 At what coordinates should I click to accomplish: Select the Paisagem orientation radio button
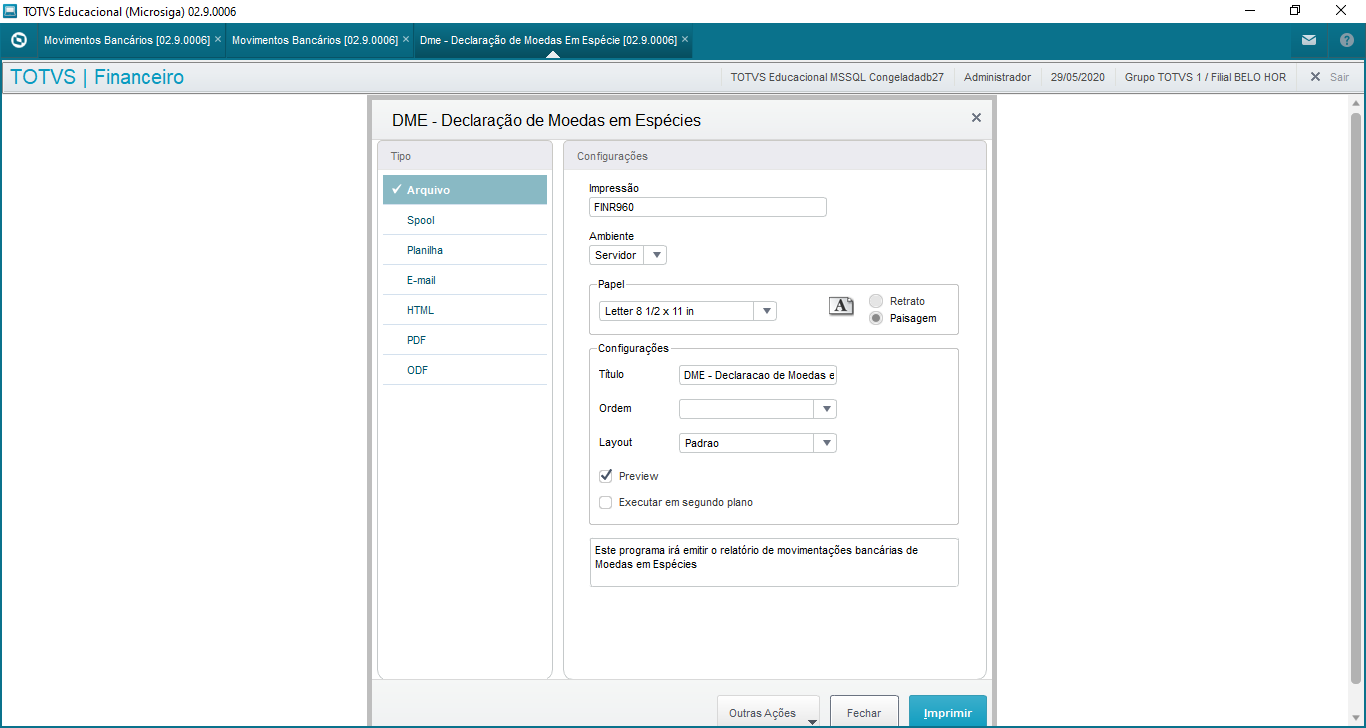tap(876, 318)
